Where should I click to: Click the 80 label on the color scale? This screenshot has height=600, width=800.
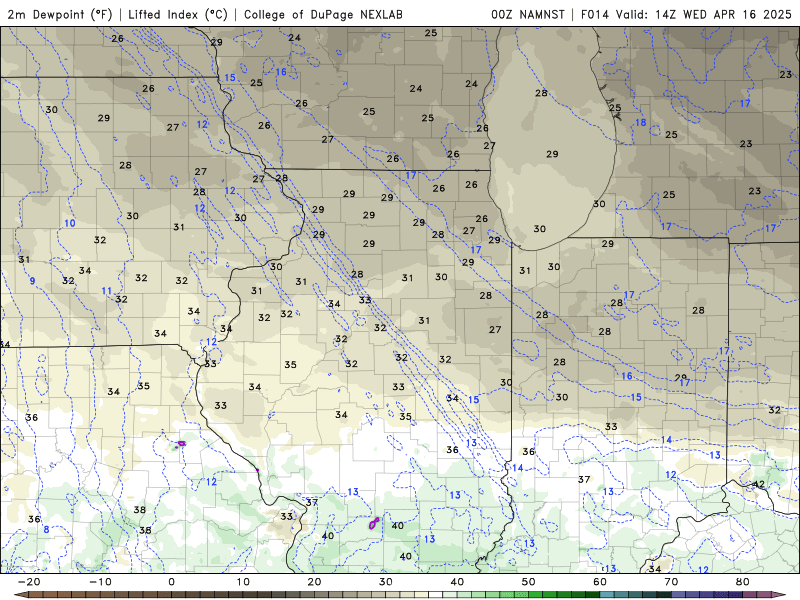click(743, 582)
